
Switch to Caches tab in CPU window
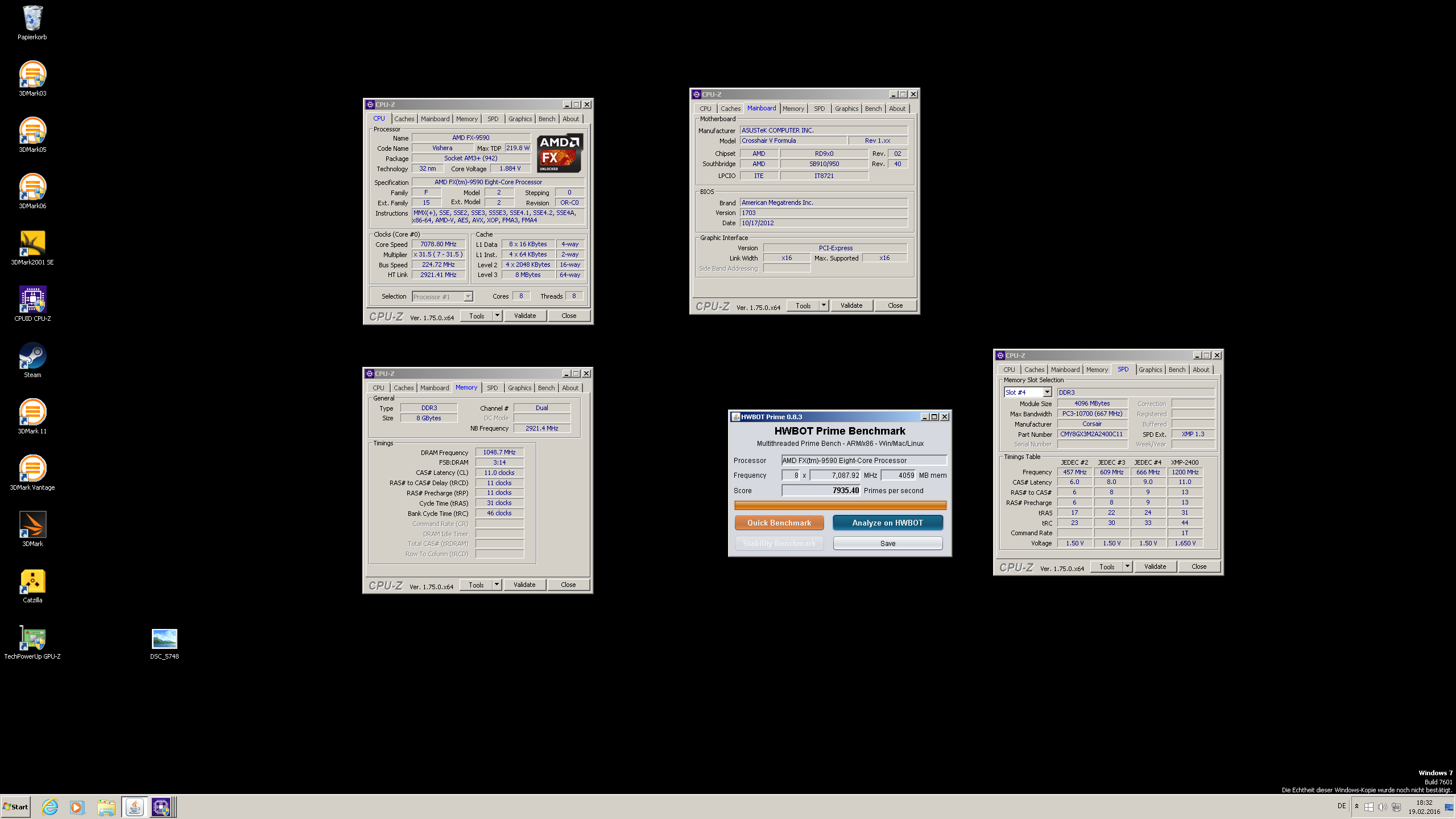pos(404,119)
